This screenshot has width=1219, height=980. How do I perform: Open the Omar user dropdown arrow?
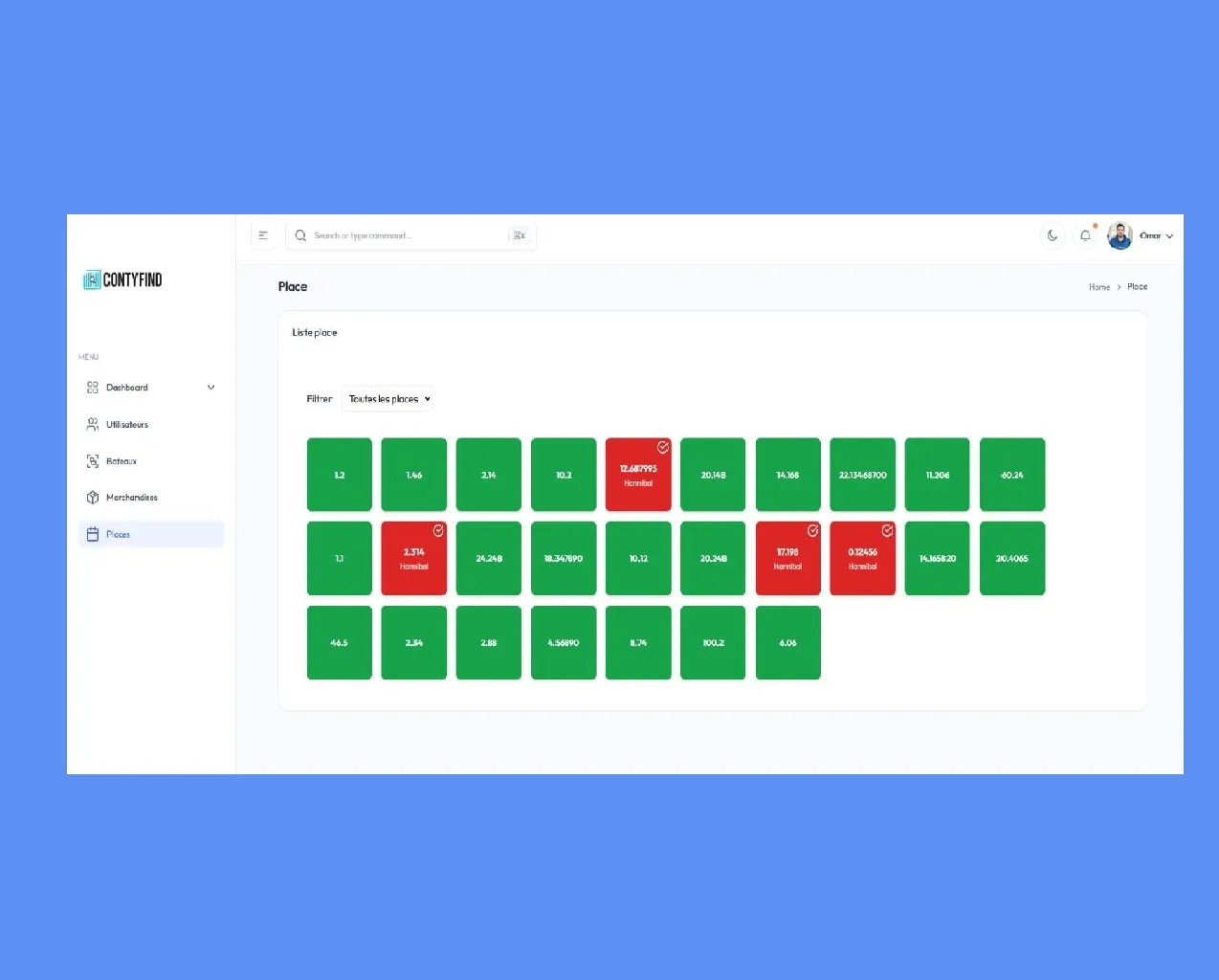tap(1169, 236)
